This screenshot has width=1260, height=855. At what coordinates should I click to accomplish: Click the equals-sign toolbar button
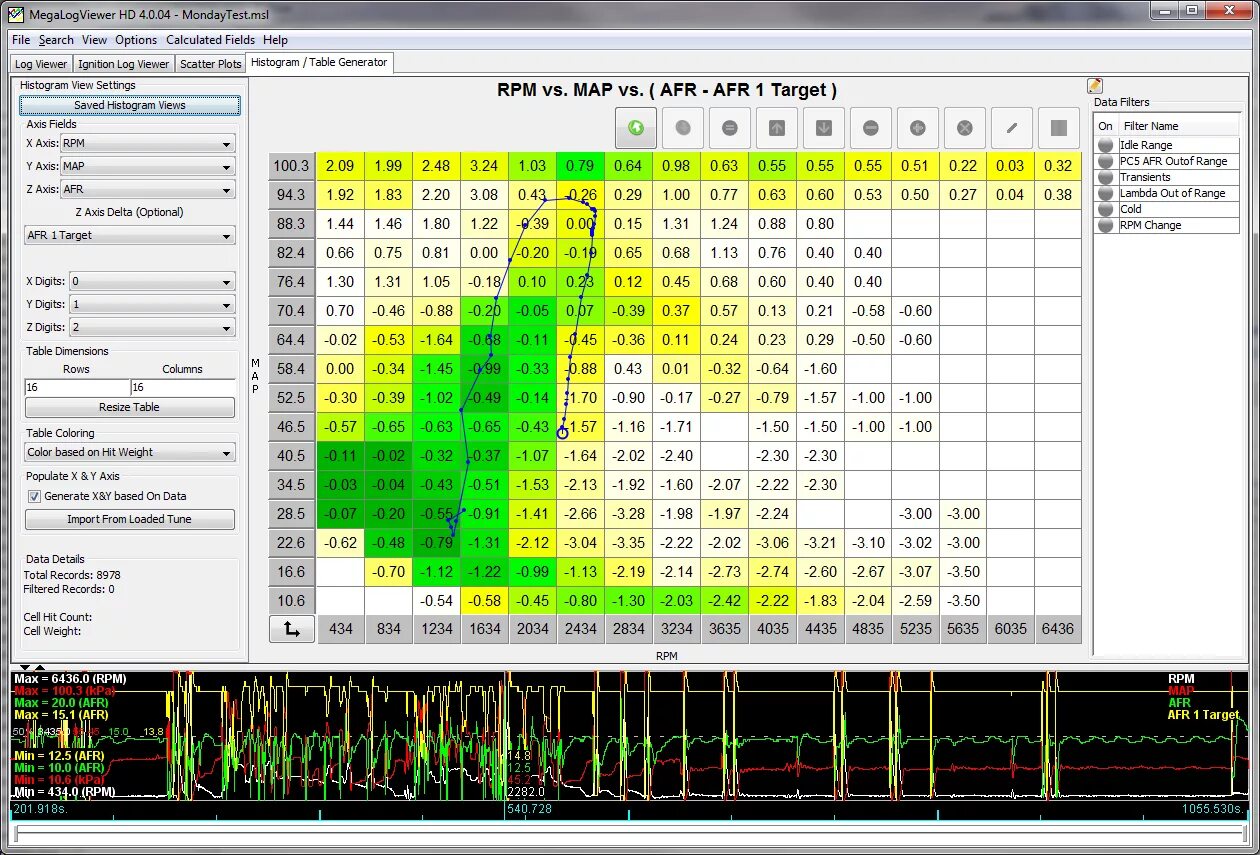729,128
